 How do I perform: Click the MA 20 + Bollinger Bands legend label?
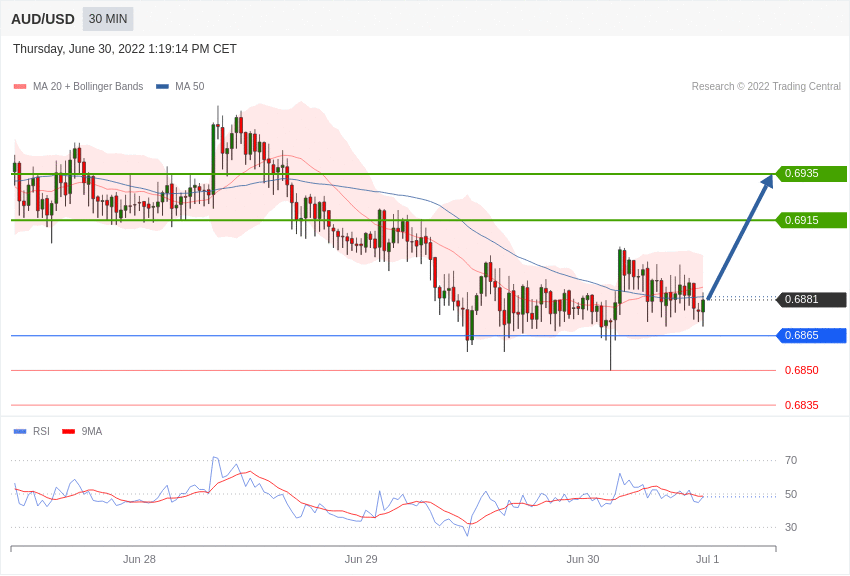pos(88,87)
